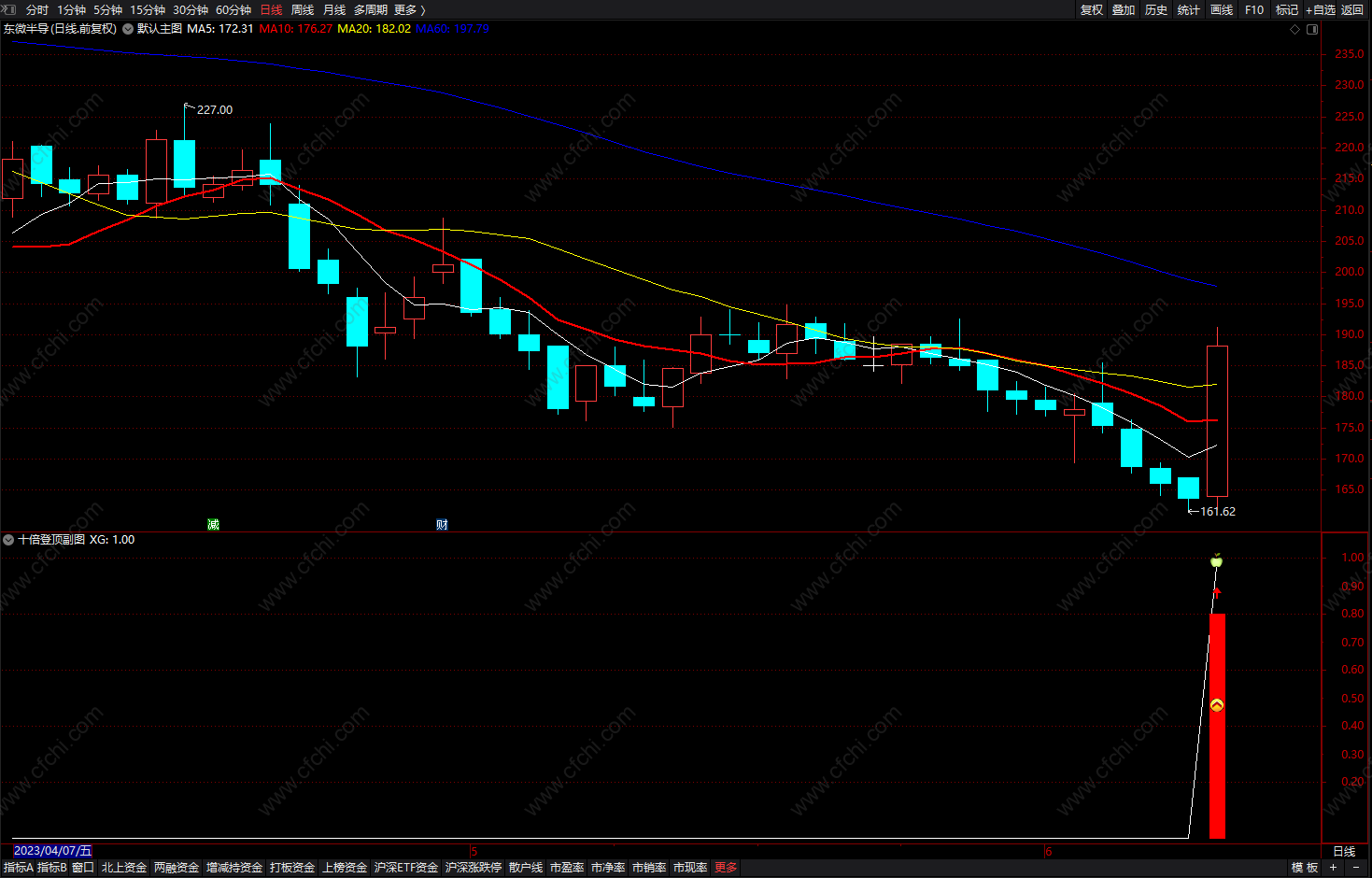The height and width of the screenshot is (878, 1372).
Task: Activate the 画线 drawing tools
Action: coord(1222,9)
